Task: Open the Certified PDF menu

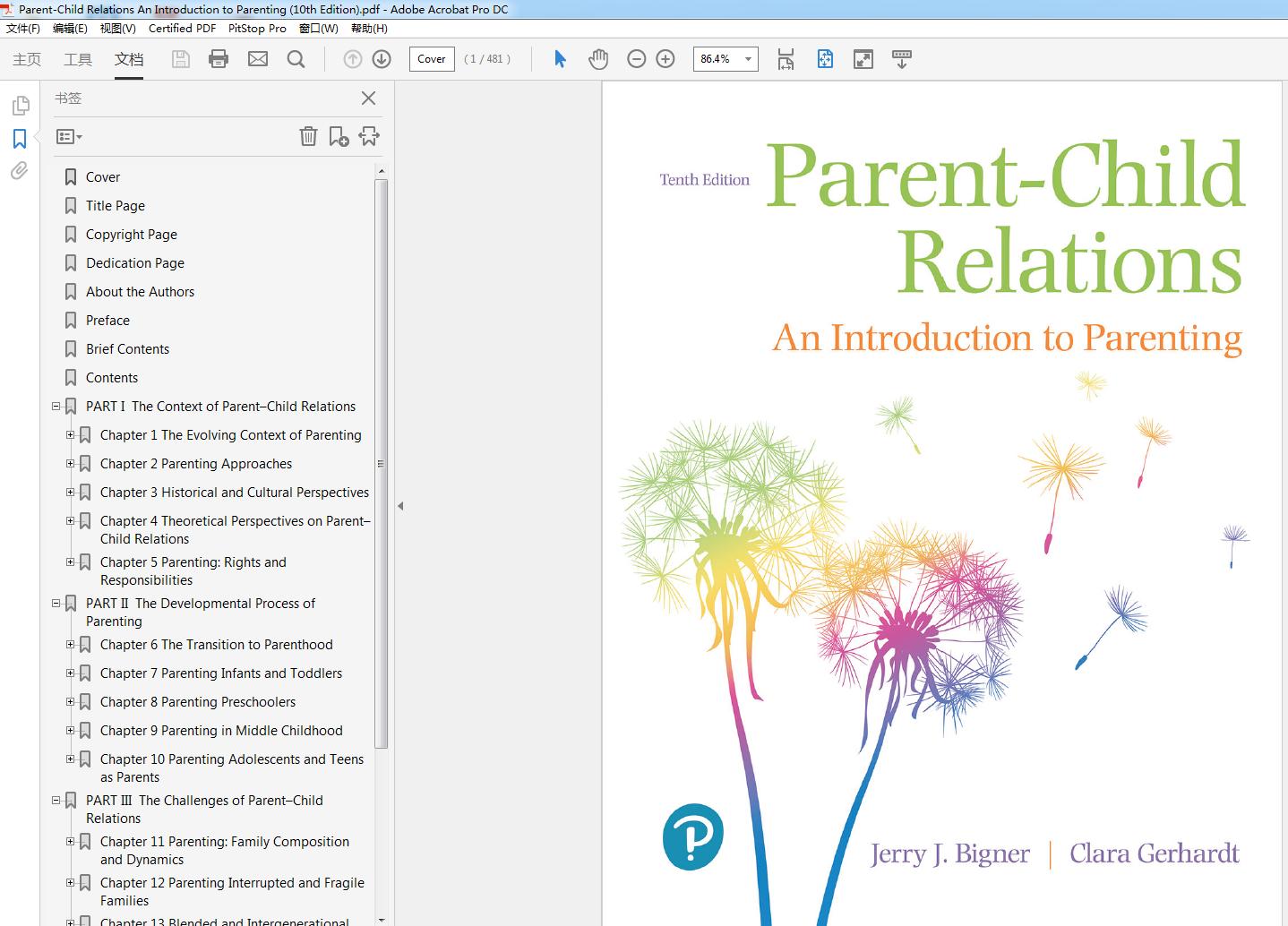Action: 182,28
